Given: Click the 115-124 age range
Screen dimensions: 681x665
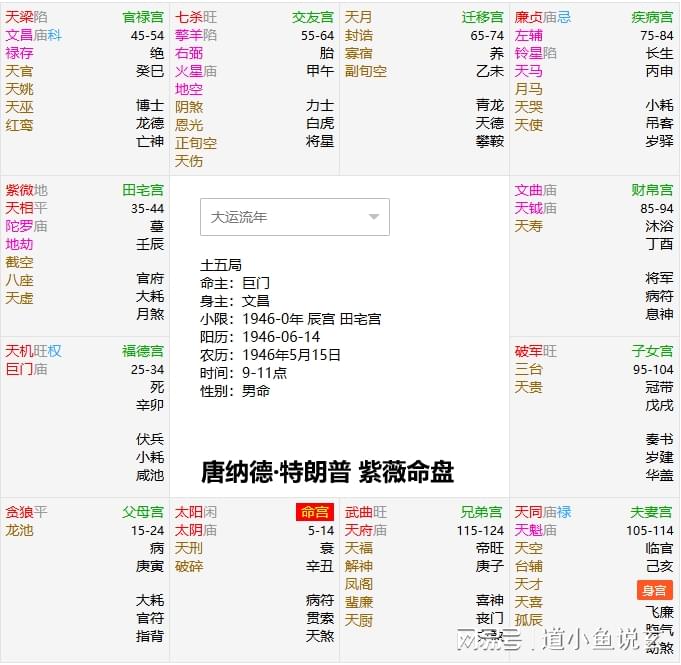Looking at the screenshot, I should click(480, 531).
